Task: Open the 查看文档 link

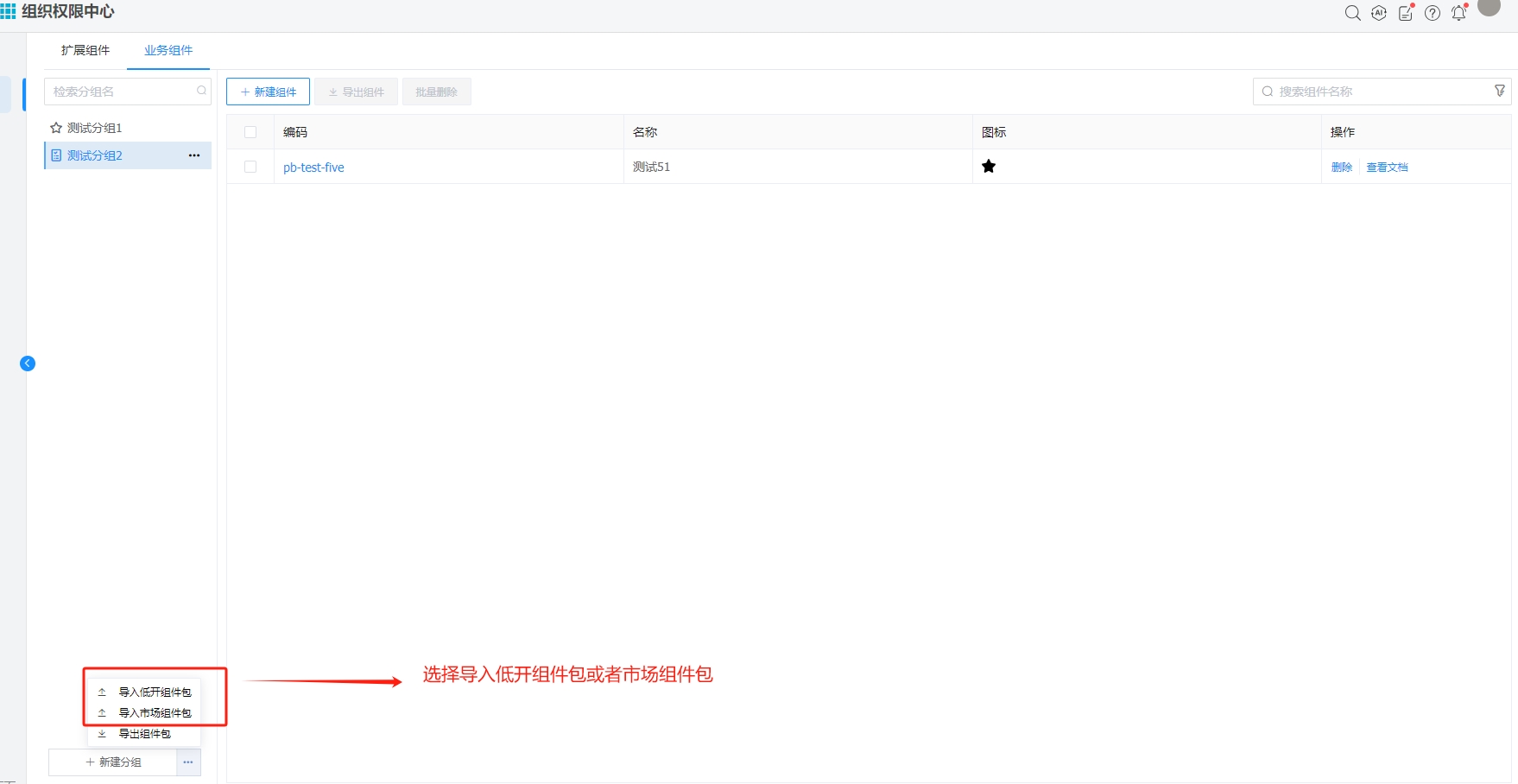Action: click(x=1387, y=168)
